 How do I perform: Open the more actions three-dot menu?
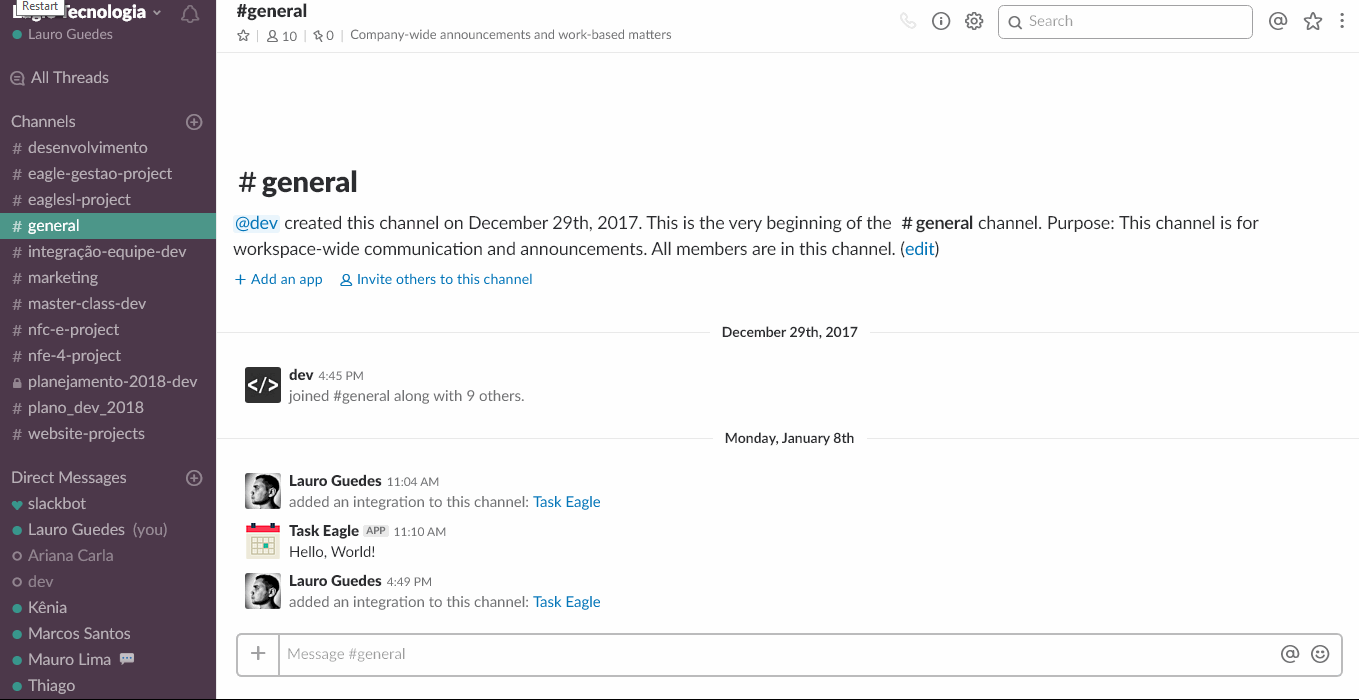click(1342, 20)
